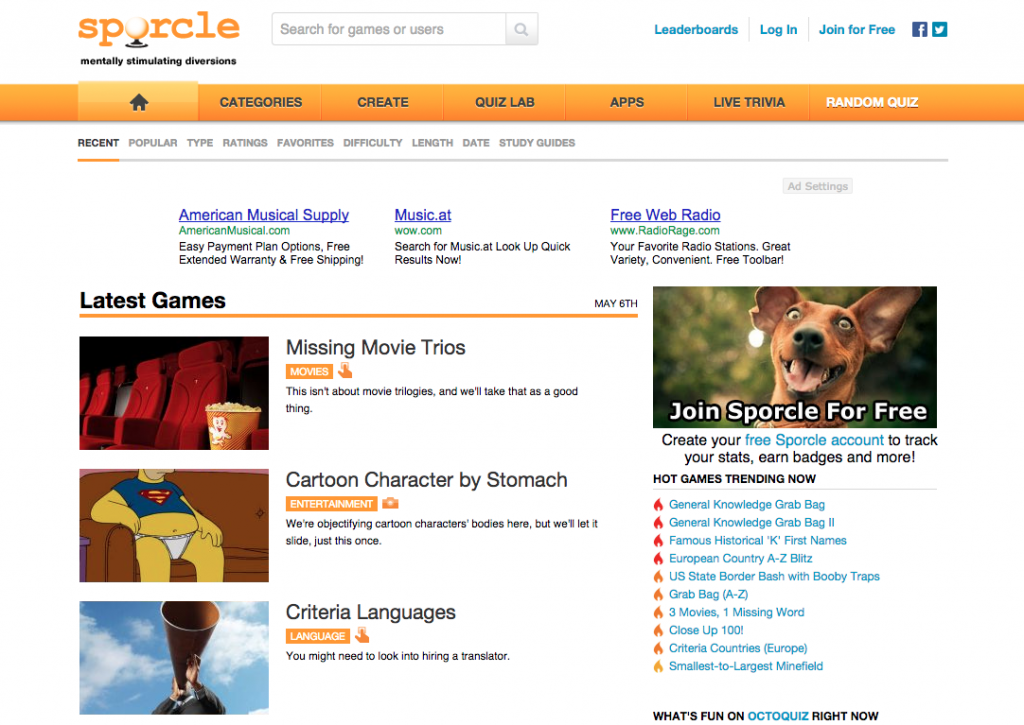1024x725 pixels.
Task: Click the AmericanMusical.com ad URL
Action: click(234, 231)
